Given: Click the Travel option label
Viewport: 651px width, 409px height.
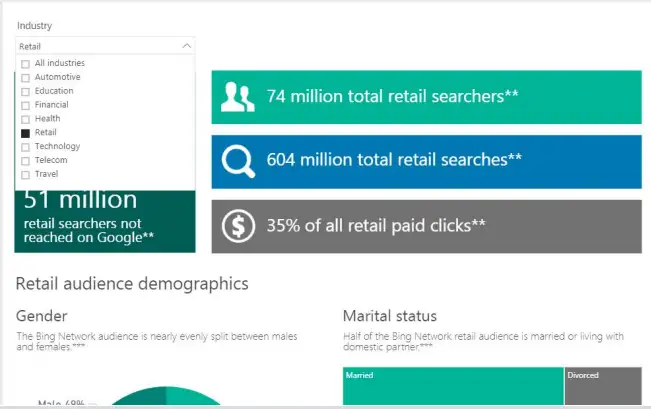Looking at the screenshot, I should click(x=46, y=174).
